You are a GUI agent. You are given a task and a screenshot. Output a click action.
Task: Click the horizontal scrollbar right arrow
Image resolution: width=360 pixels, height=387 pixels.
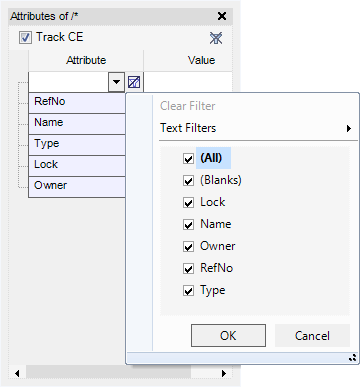click(224, 373)
